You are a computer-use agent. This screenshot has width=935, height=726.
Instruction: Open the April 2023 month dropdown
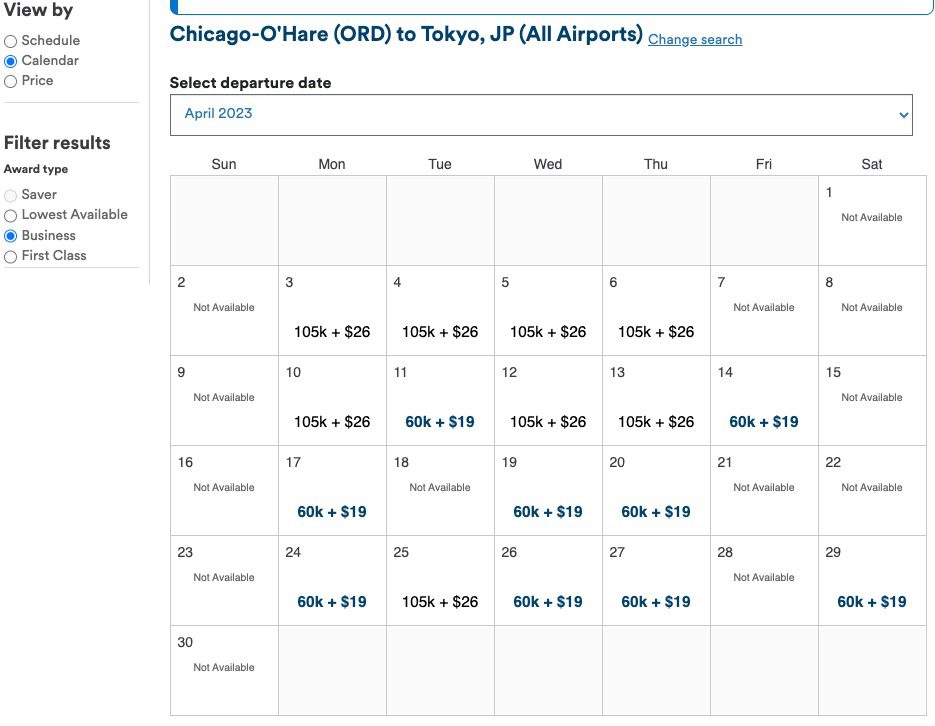pyautogui.click(x=541, y=114)
